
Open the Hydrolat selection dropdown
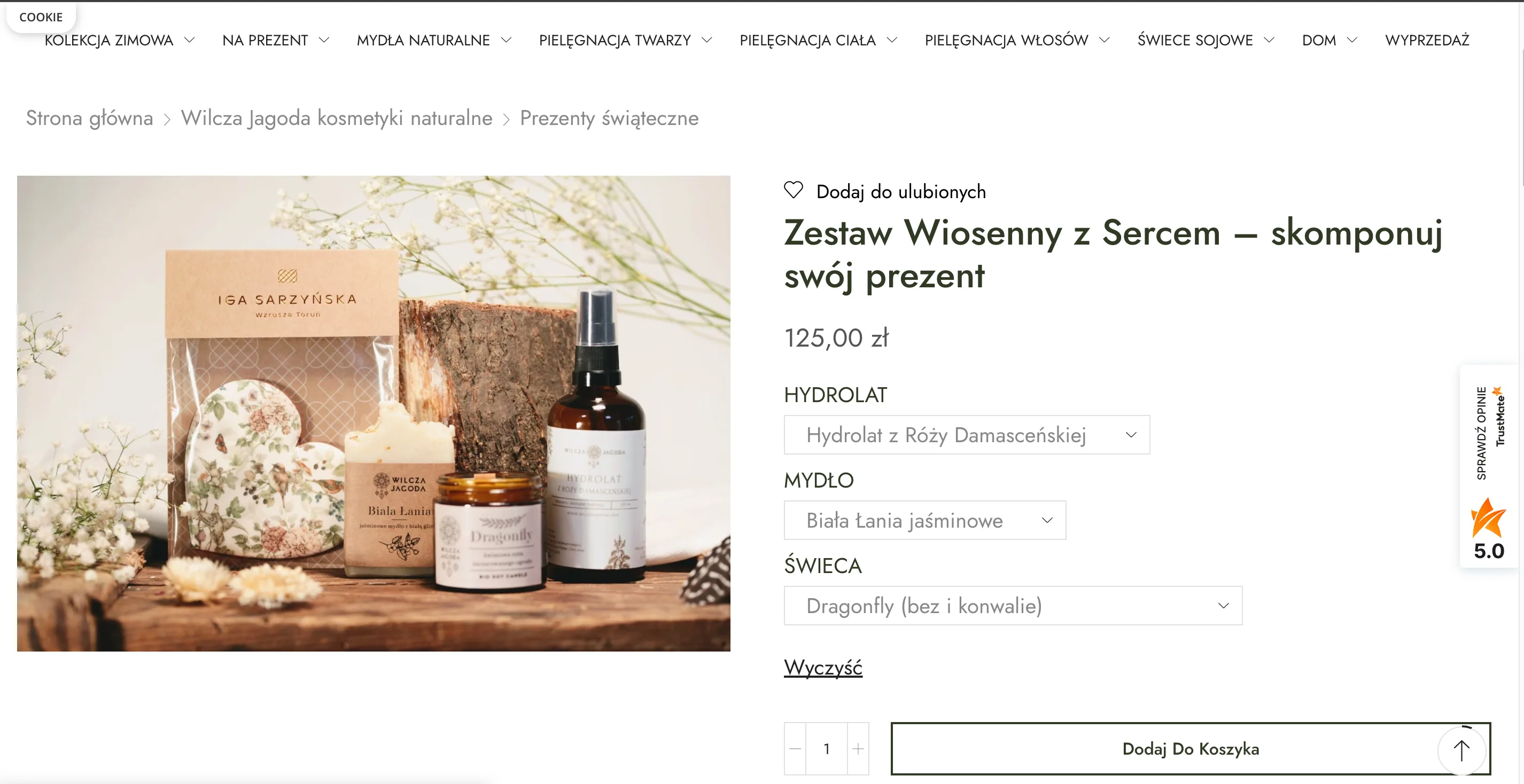tap(967, 435)
